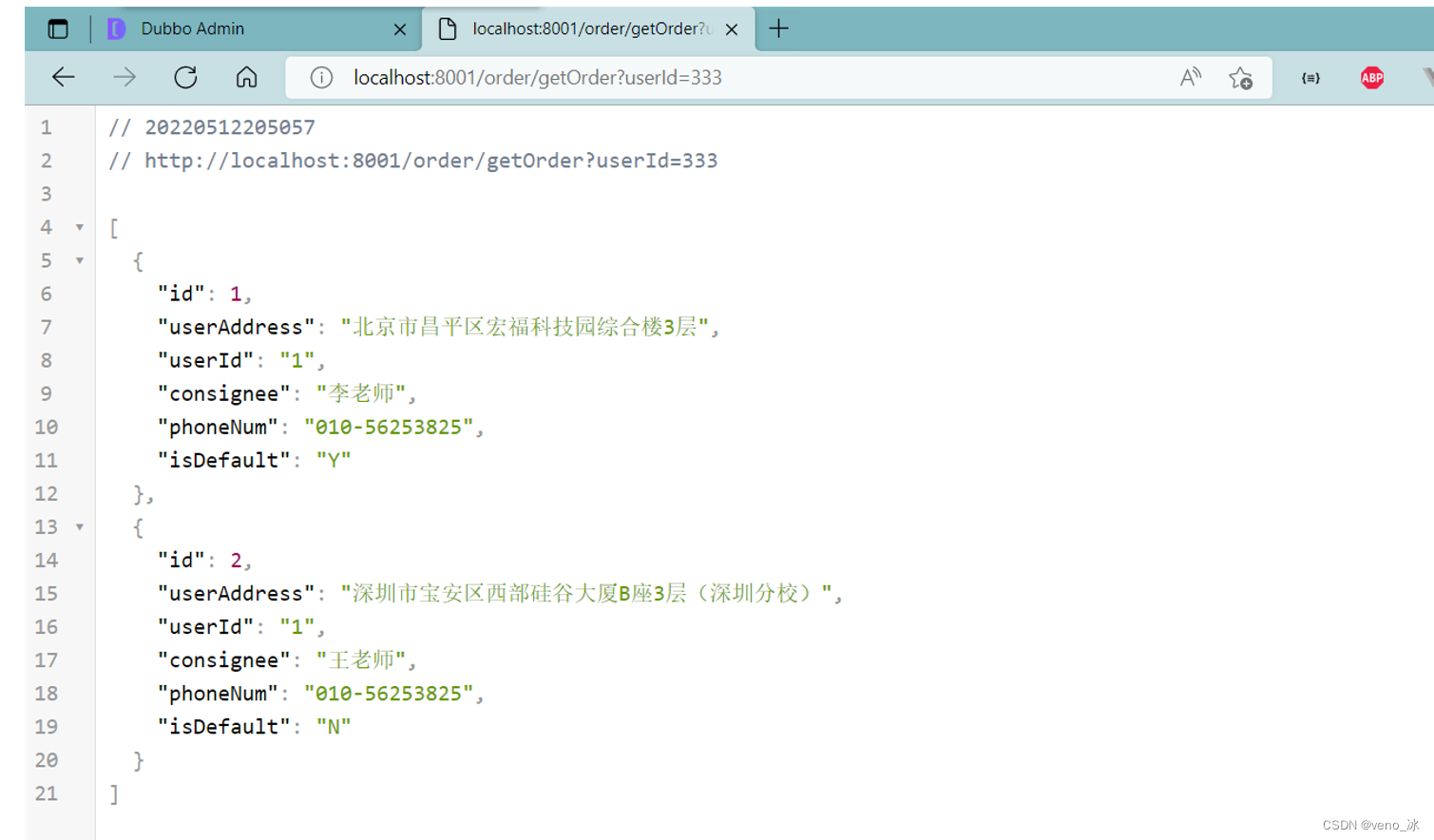The image size is (1434, 840).
Task: Select the timestamp comment 20220512205057
Action: 230,127
